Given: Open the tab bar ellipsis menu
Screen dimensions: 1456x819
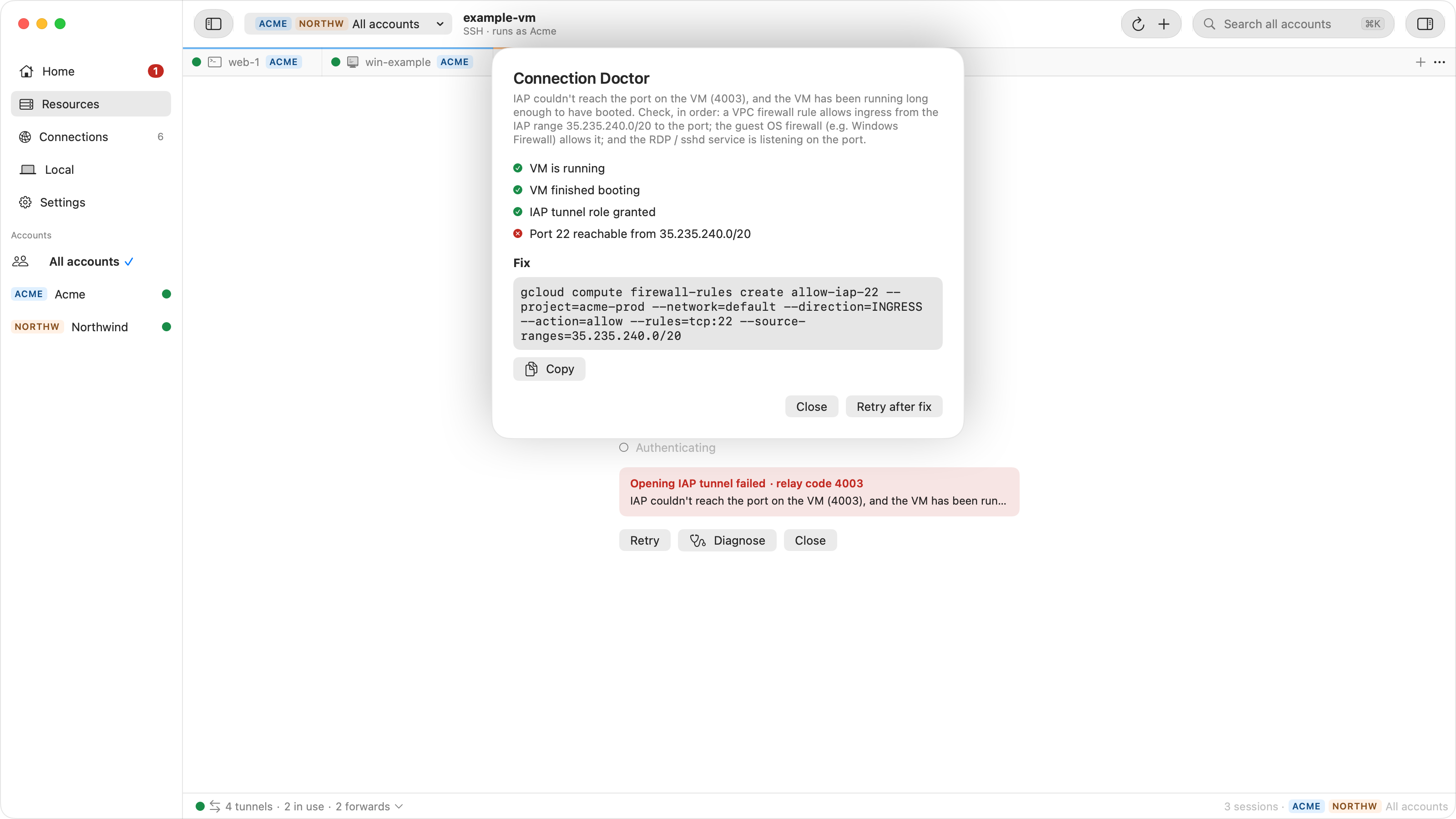Looking at the screenshot, I should (x=1440, y=62).
